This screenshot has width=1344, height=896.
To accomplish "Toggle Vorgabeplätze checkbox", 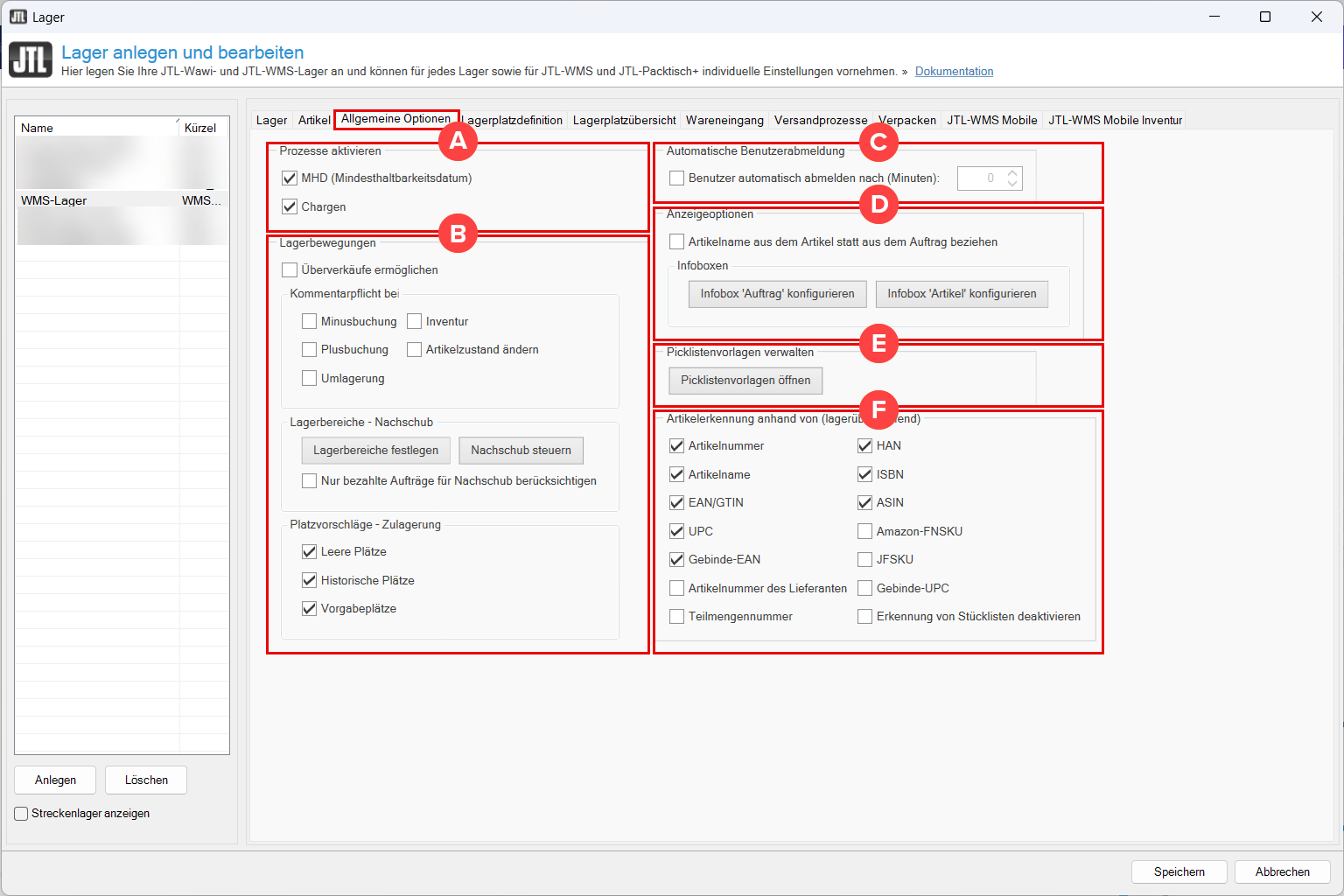I will pos(309,609).
